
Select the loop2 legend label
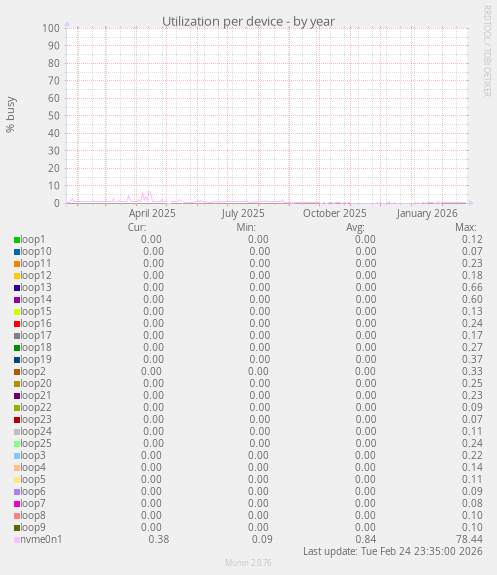tap(33, 371)
